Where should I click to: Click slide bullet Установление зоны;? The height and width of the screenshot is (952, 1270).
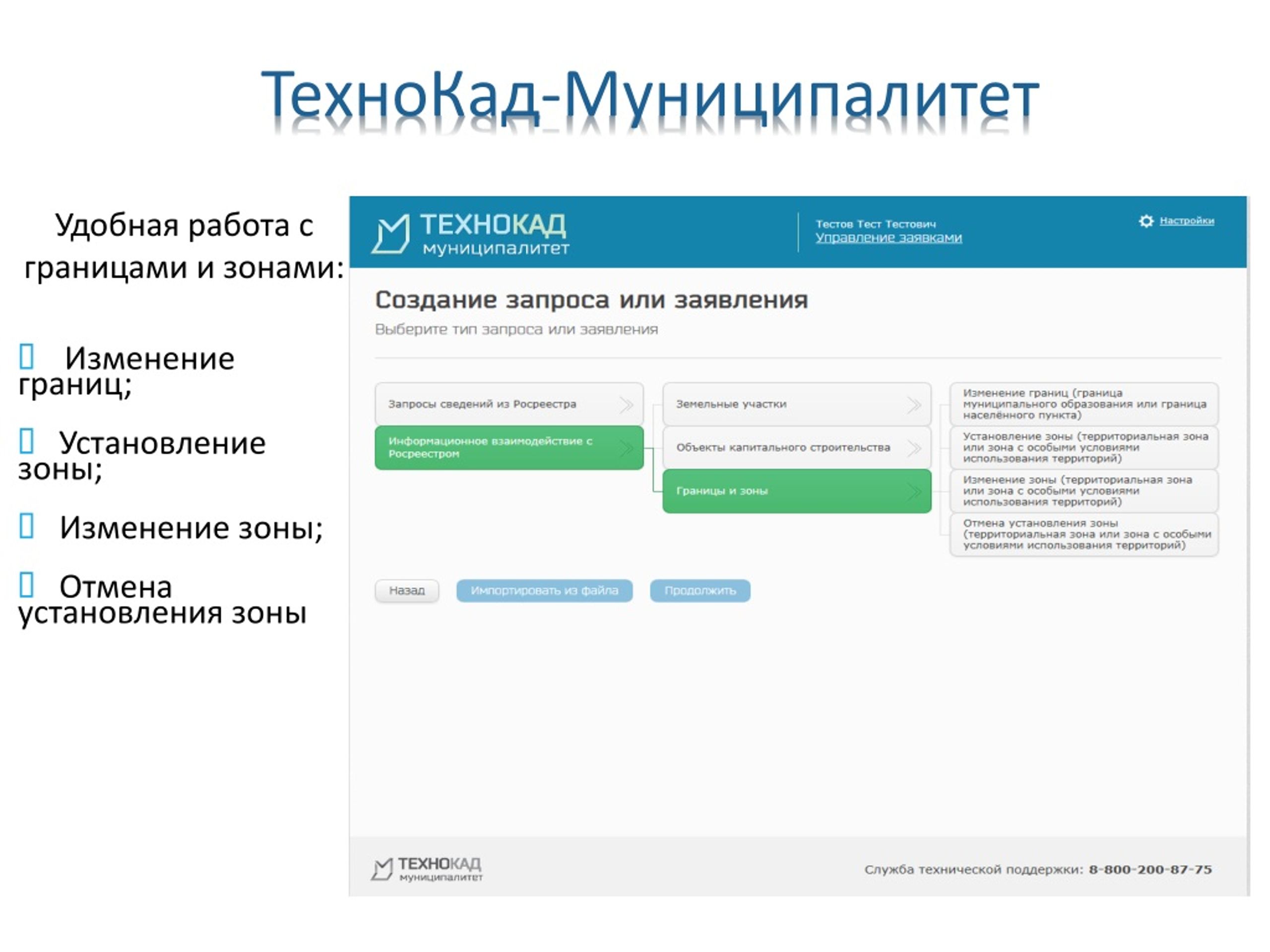pyautogui.click(x=142, y=456)
